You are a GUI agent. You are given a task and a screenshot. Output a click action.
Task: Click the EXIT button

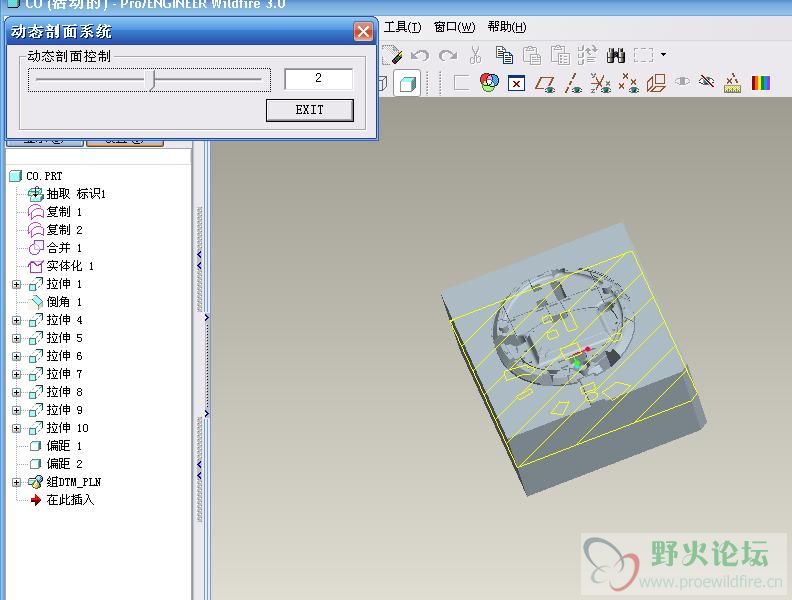click(x=310, y=110)
